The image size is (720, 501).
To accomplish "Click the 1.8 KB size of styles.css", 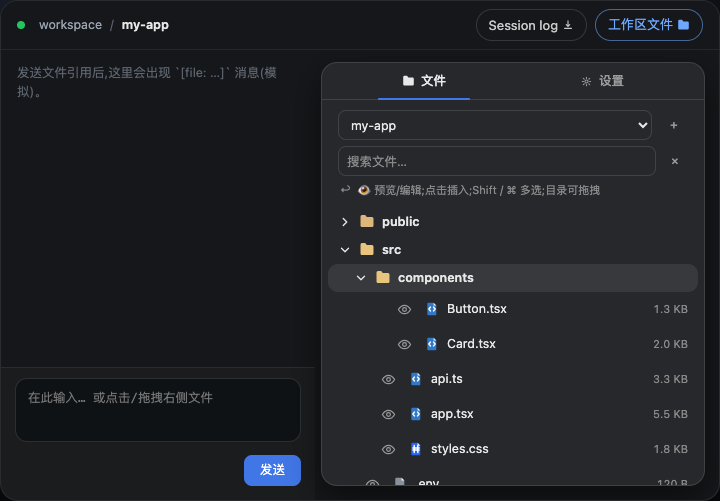I will [x=670, y=449].
